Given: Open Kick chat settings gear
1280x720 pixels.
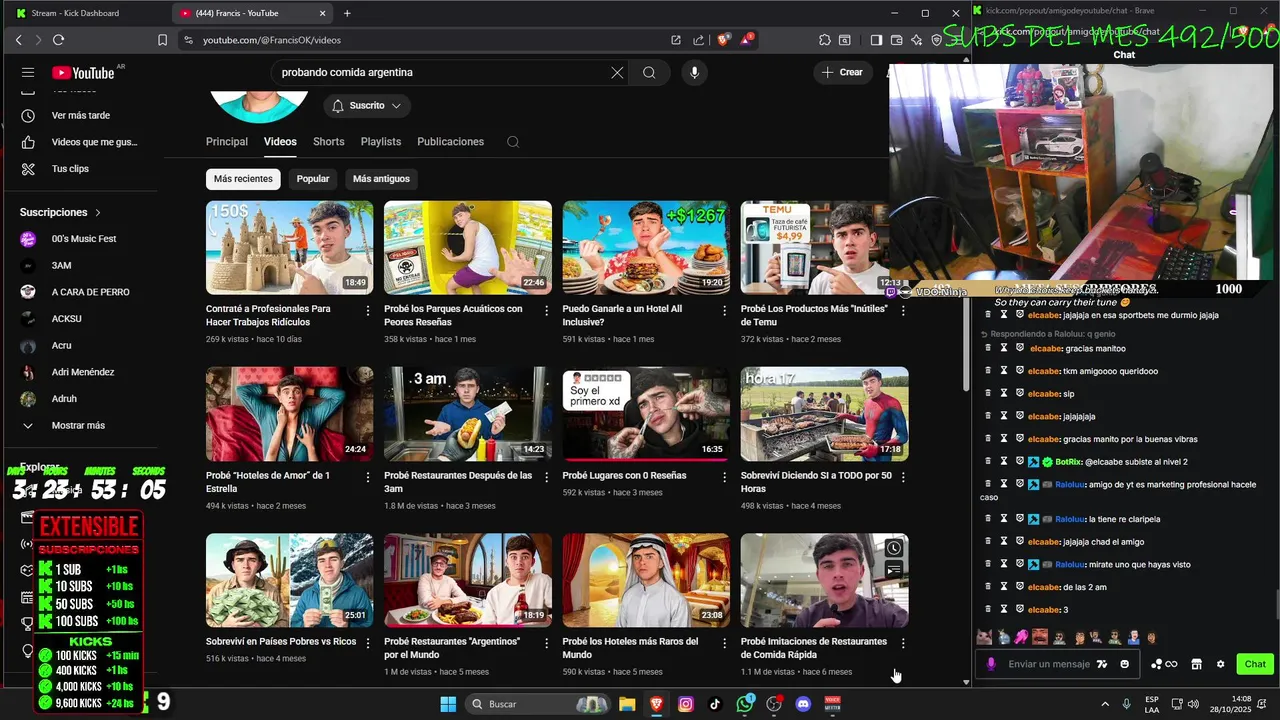Looking at the screenshot, I should [x=1220, y=664].
